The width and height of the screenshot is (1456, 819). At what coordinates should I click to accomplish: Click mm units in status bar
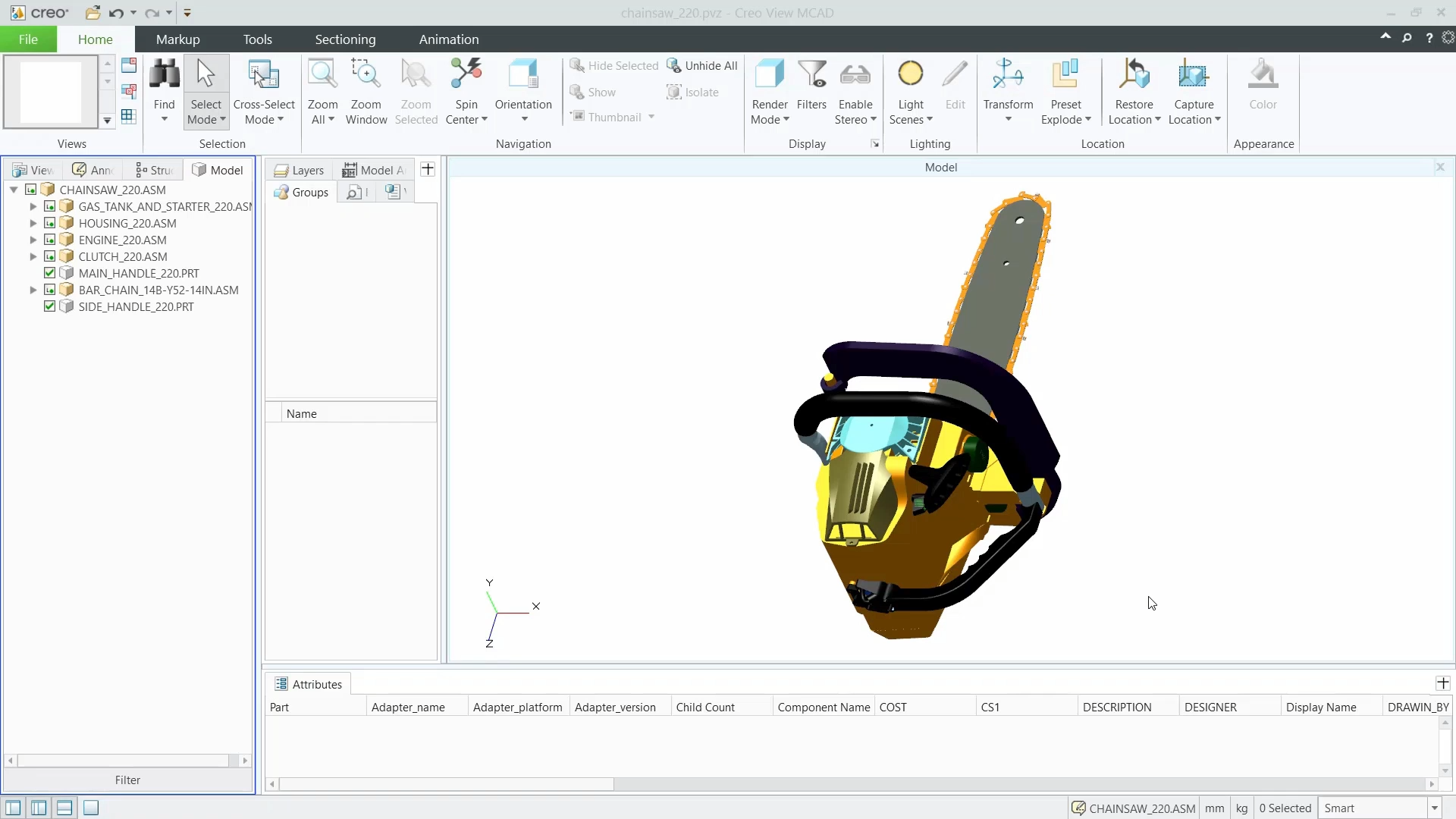1214,808
